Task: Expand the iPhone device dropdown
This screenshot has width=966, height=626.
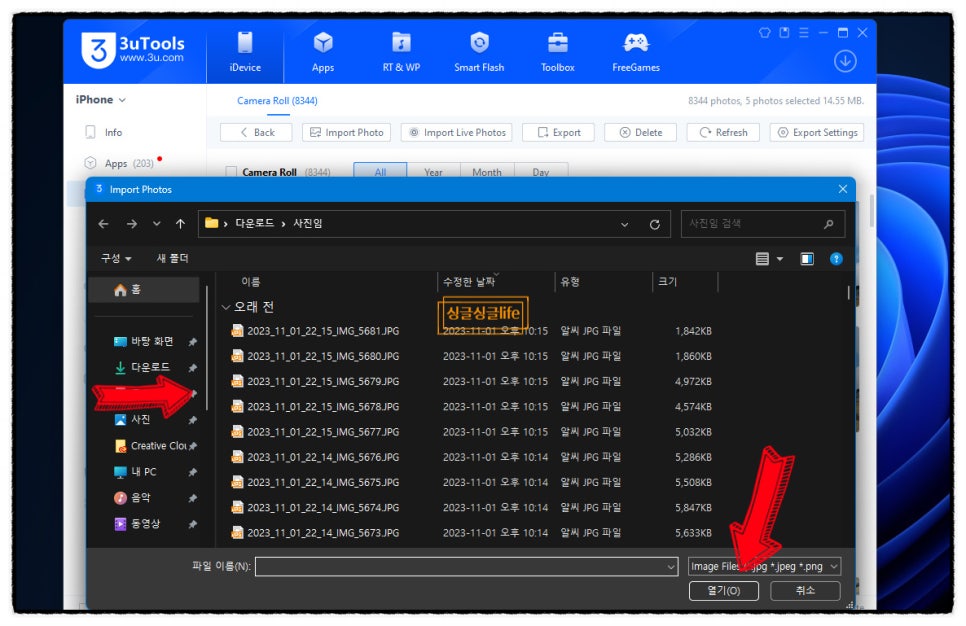Action: 101,100
